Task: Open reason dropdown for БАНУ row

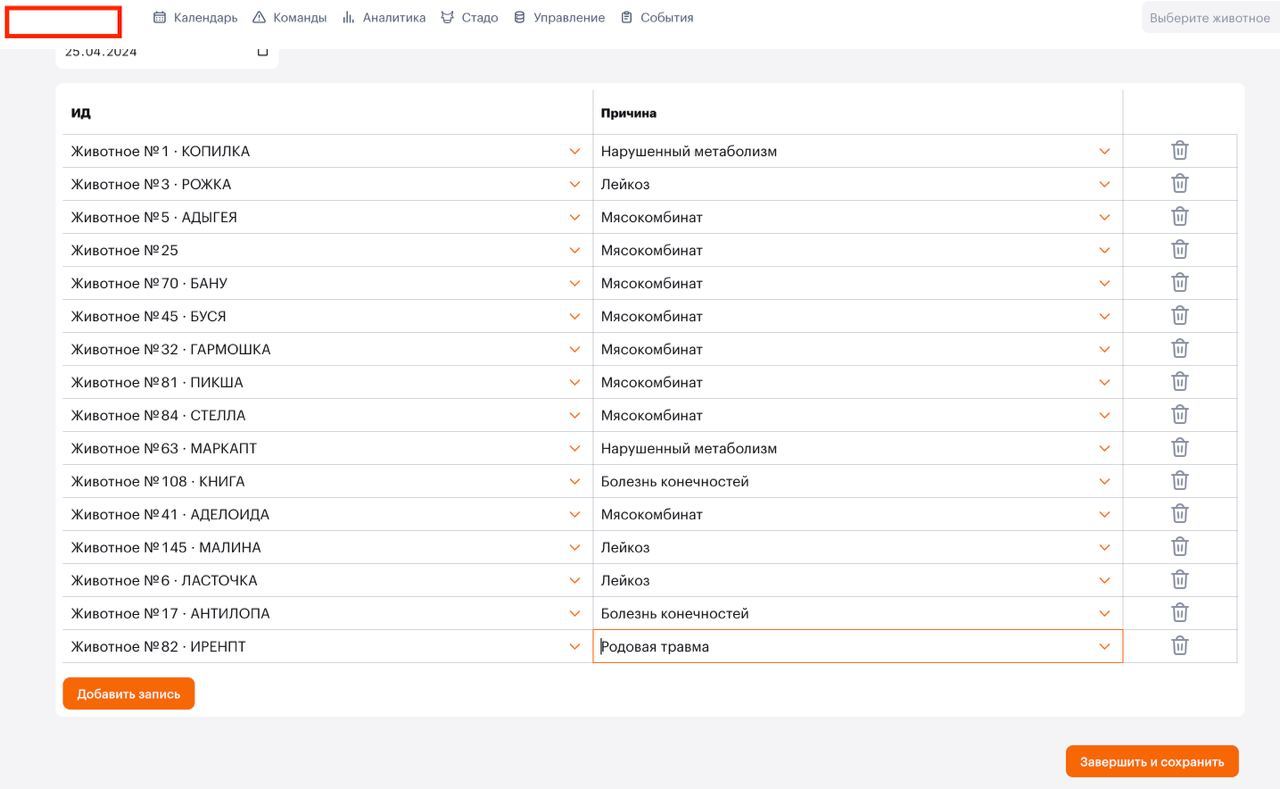Action: pos(1104,283)
